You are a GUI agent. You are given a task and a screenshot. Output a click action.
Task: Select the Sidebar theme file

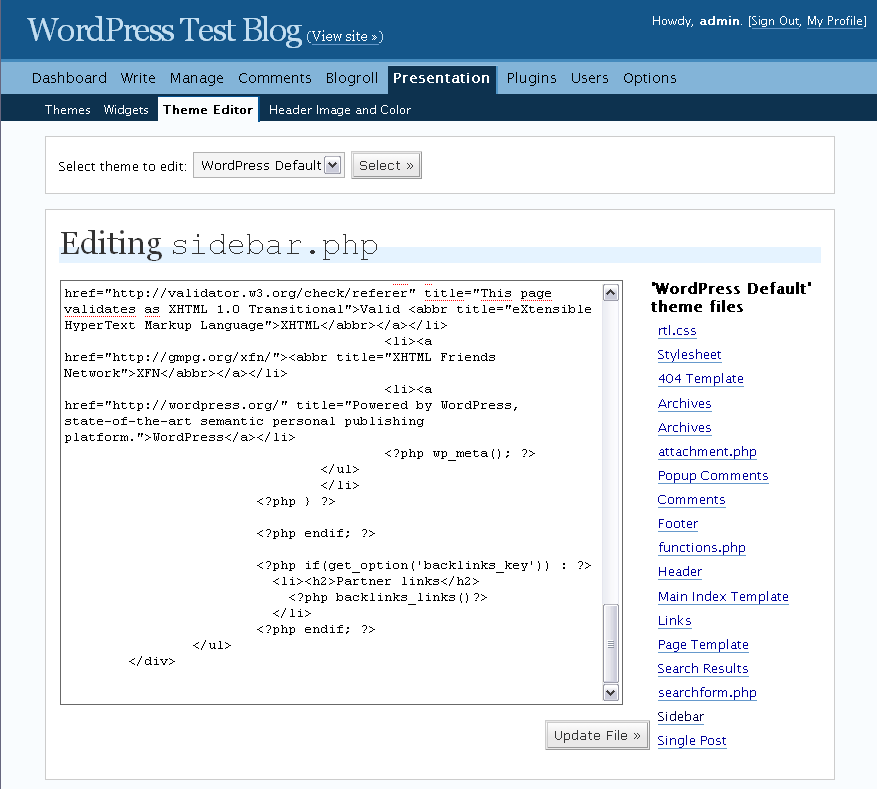pyautogui.click(x=681, y=717)
